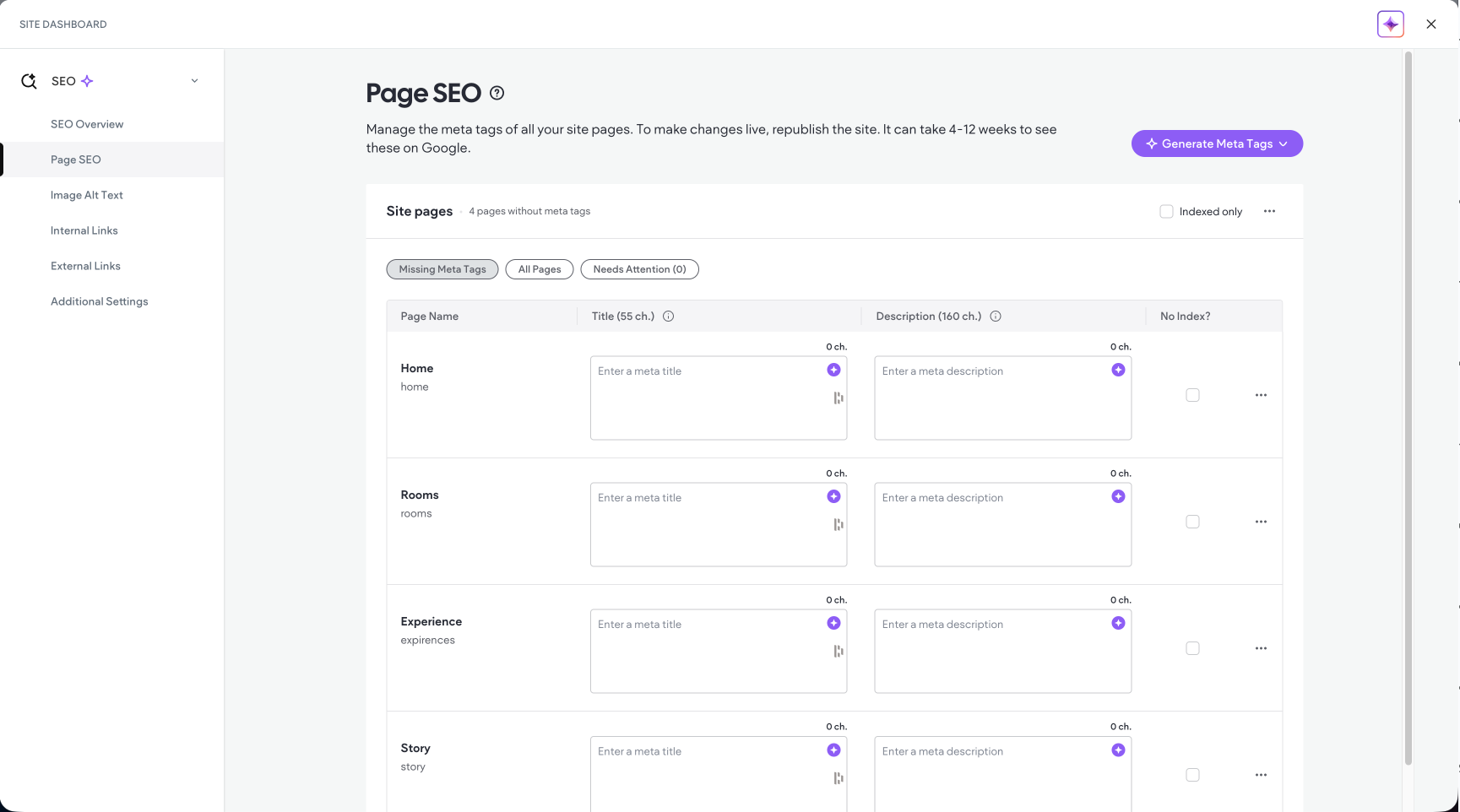Open the Generate Meta Tags dropdown
The image size is (1460, 812).
(x=1217, y=143)
